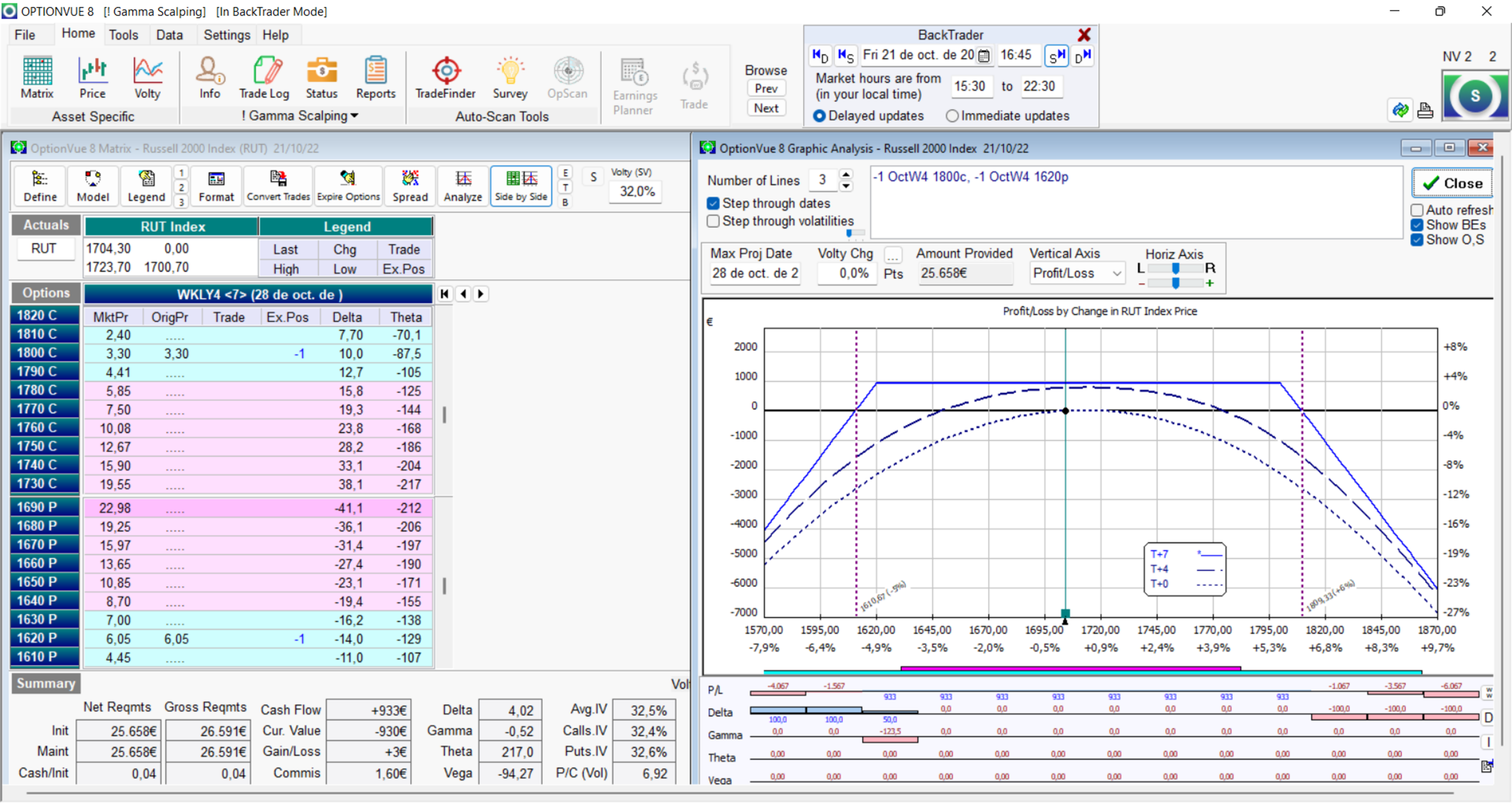The width and height of the screenshot is (1512, 803).
Task: Open the Status briefcase icon
Action: pos(322,78)
